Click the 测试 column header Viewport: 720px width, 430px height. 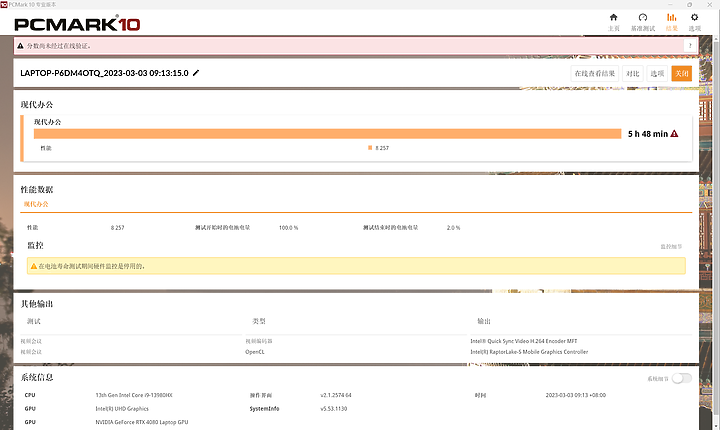click(34, 321)
